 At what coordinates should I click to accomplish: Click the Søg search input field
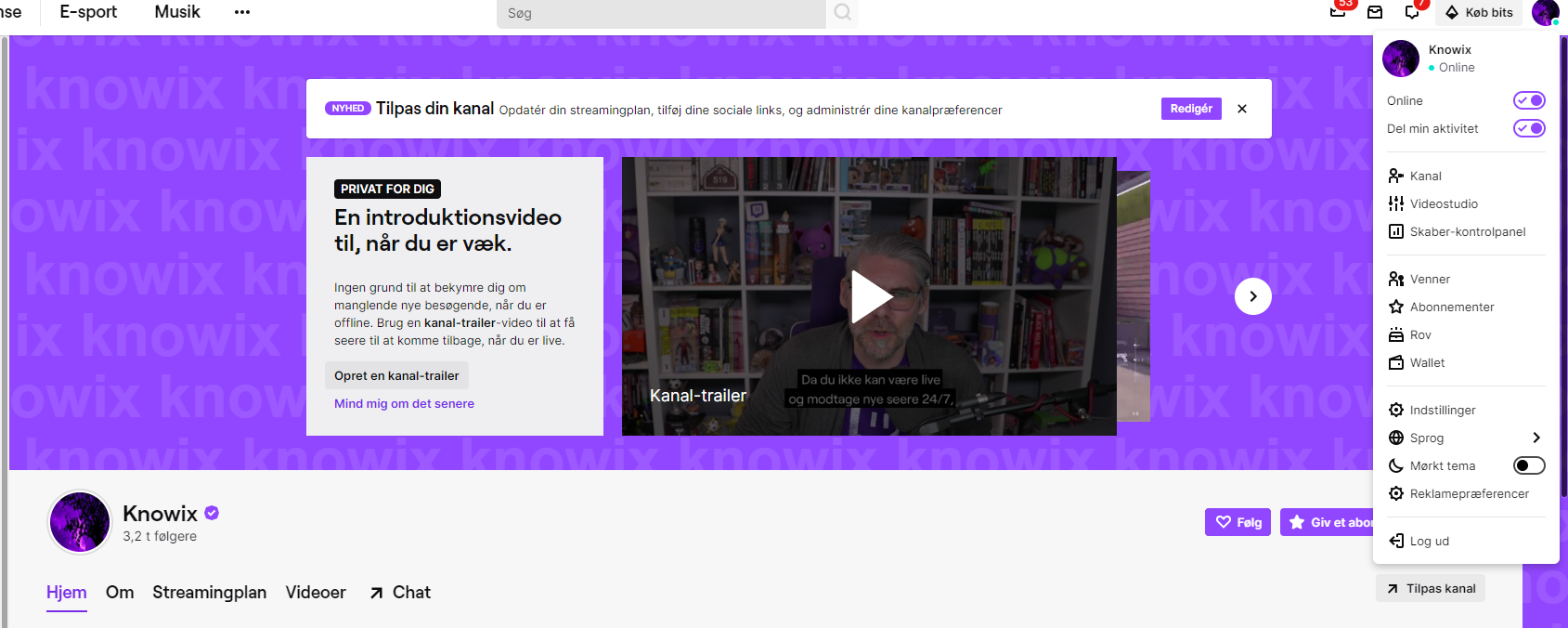(x=661, y=13)
